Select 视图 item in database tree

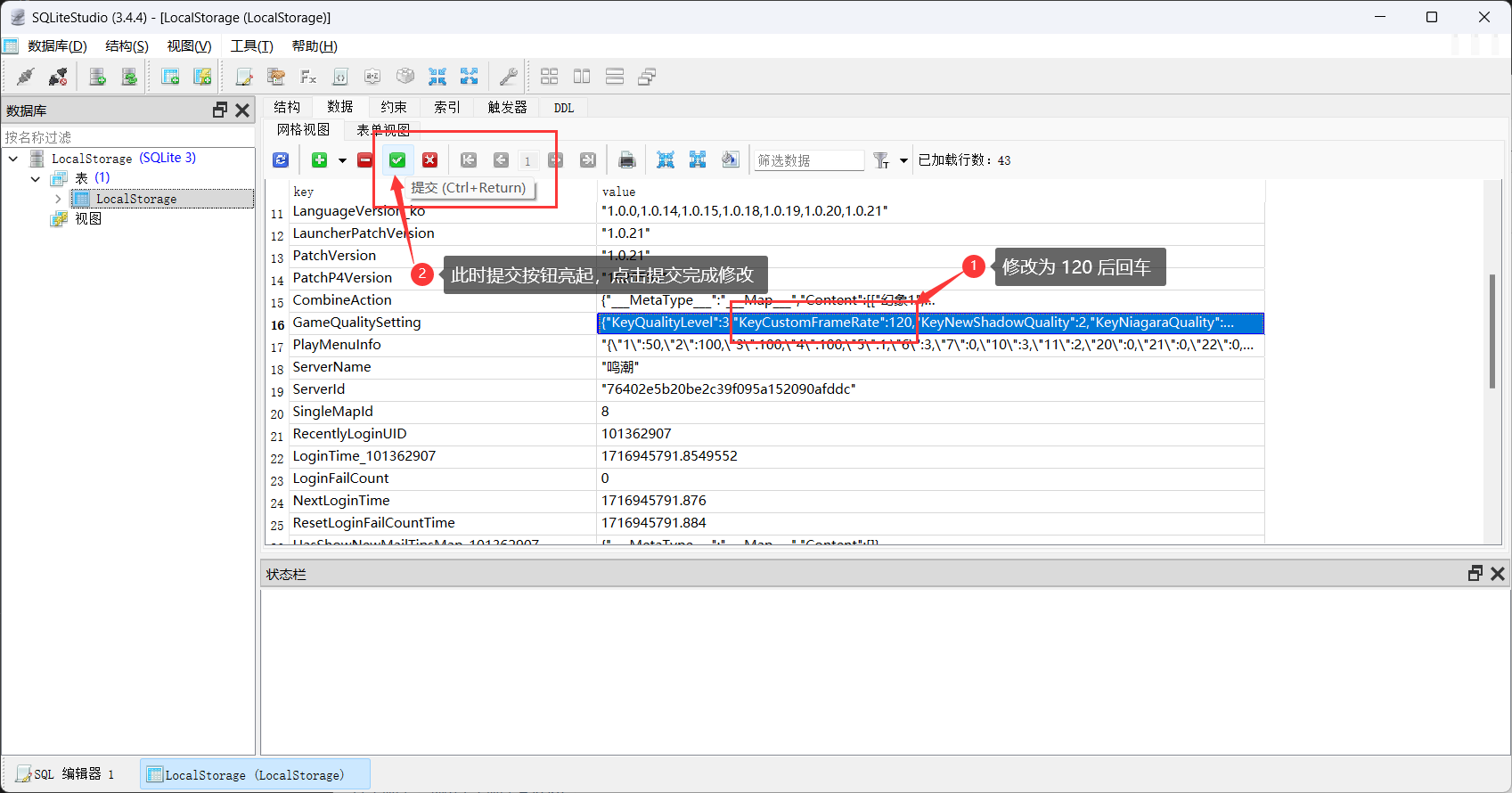click(x=88, y=219)
